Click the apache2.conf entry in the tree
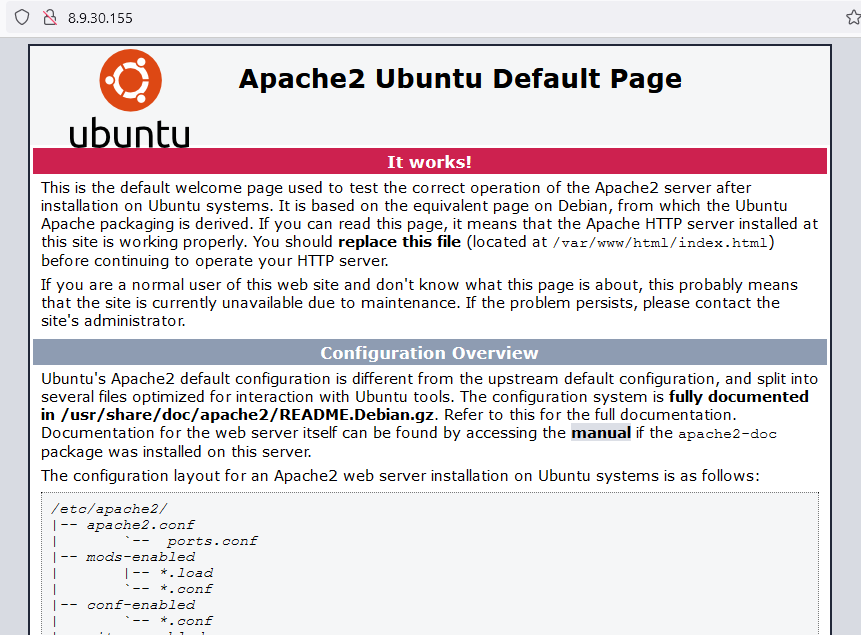 point(141,525)
